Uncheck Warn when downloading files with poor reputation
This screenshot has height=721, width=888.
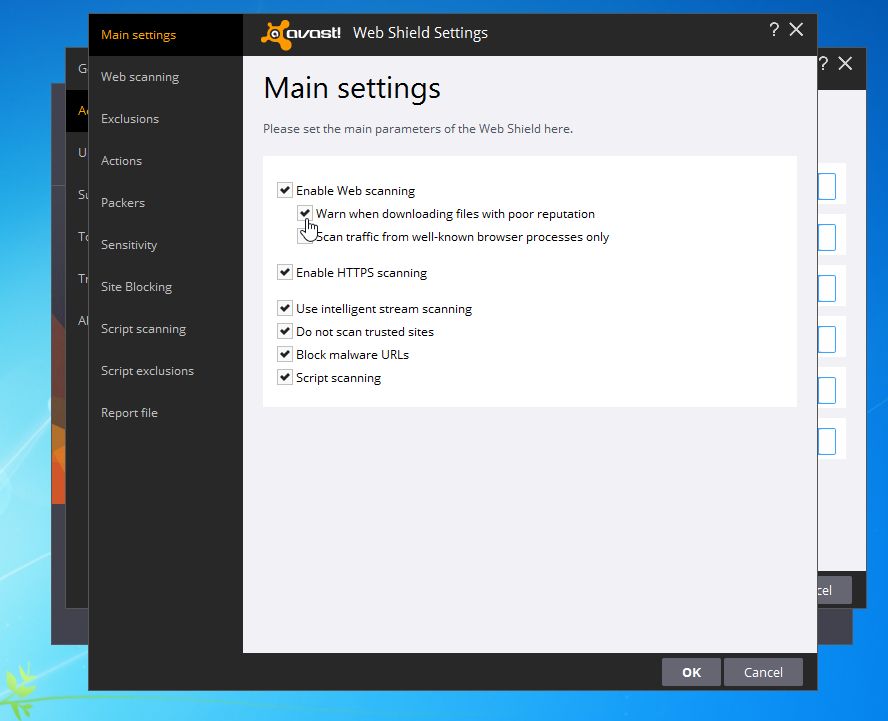pyautogui.click(x=305, y=213)
